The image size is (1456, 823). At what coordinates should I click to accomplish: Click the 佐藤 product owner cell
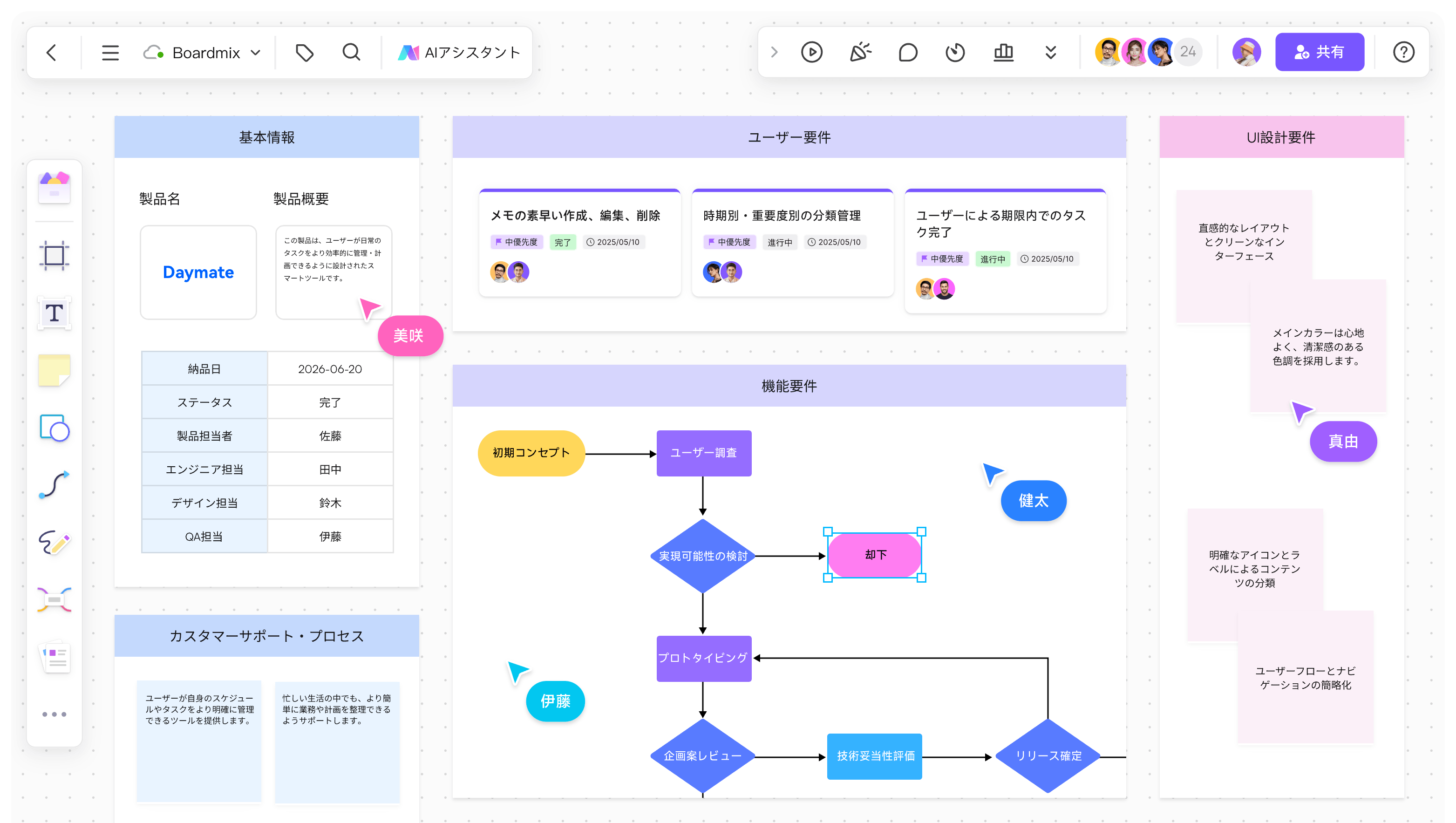click(330, 436)
